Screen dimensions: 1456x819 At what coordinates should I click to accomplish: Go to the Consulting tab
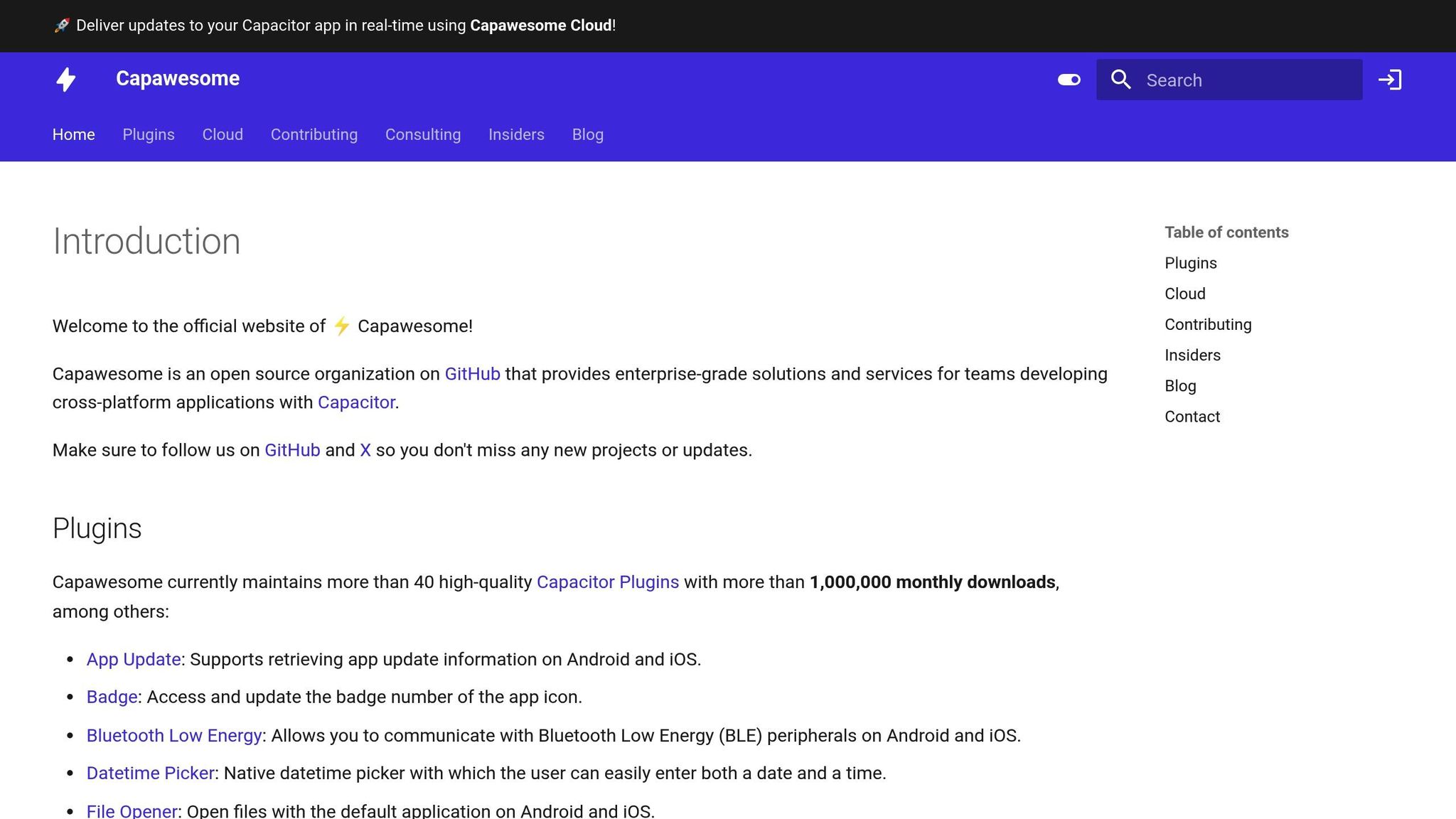(423, 134)
